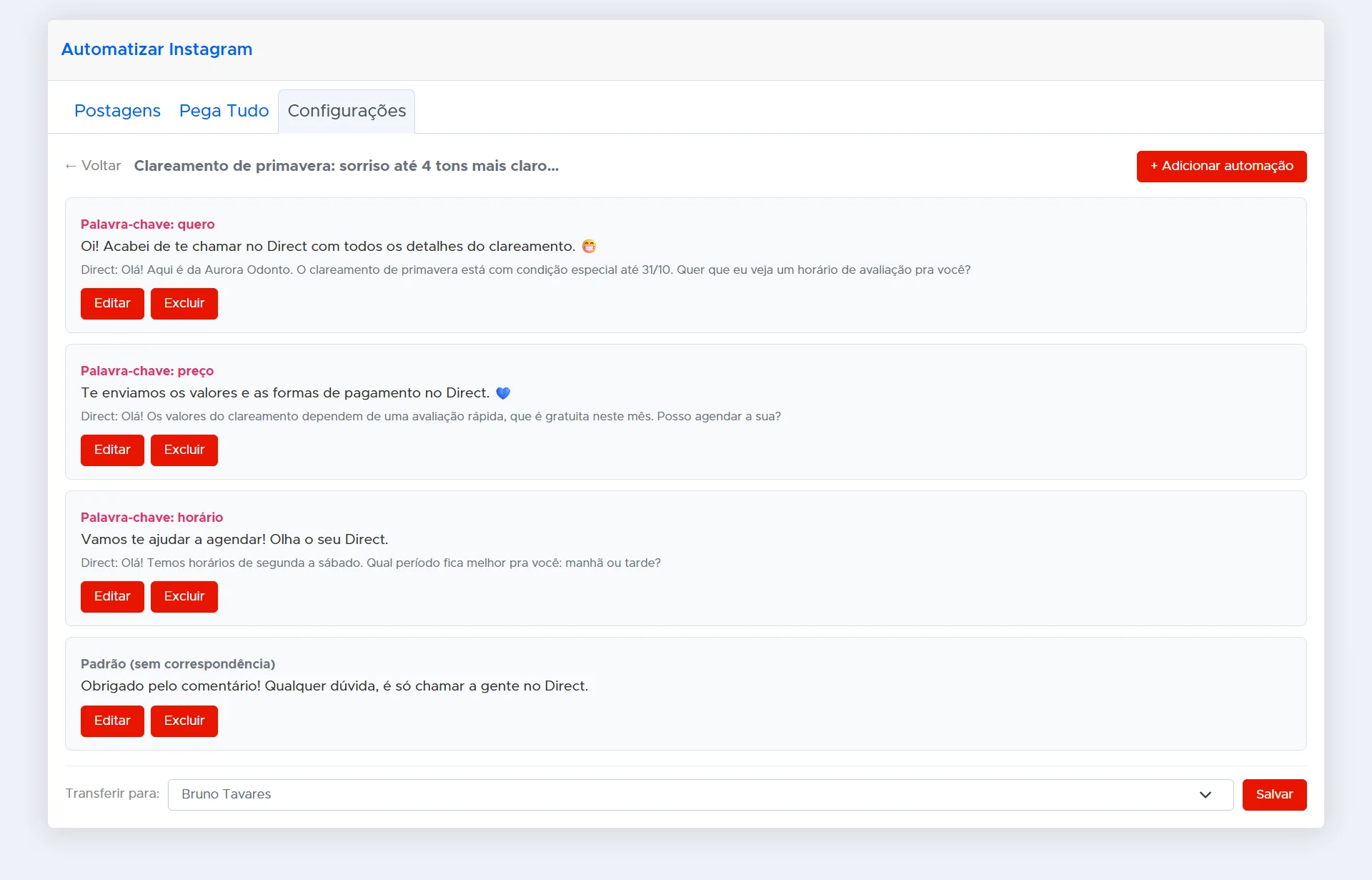This screenshot has width=1372, height=880.
Task: Delete the Padrão default reply
Action: (184, 721)
